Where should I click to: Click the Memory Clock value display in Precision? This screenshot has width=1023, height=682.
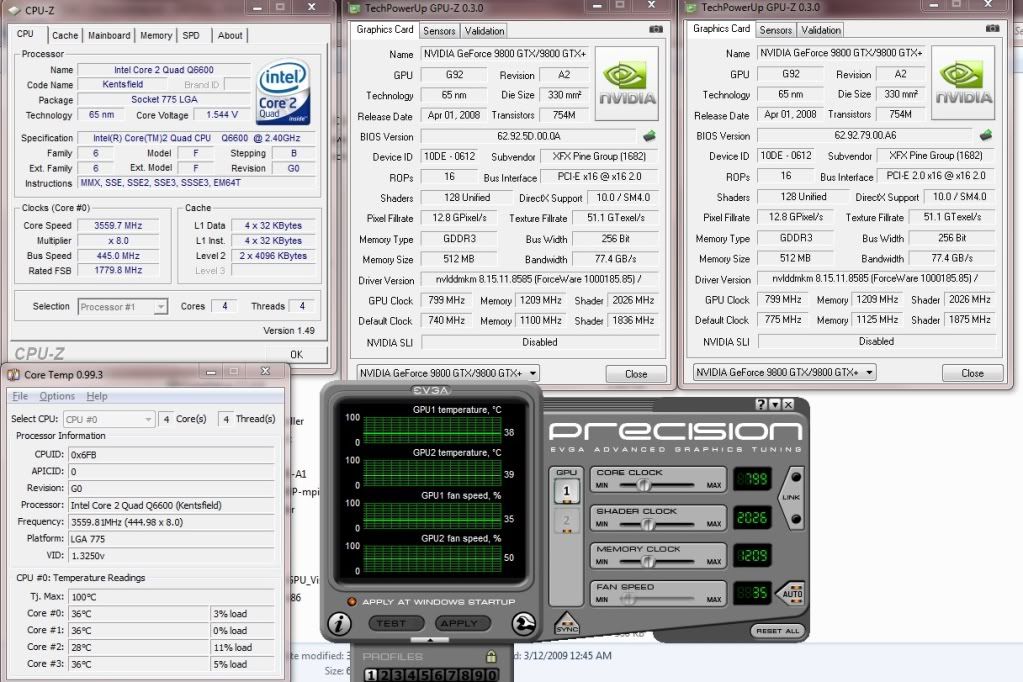click(752, 556)
